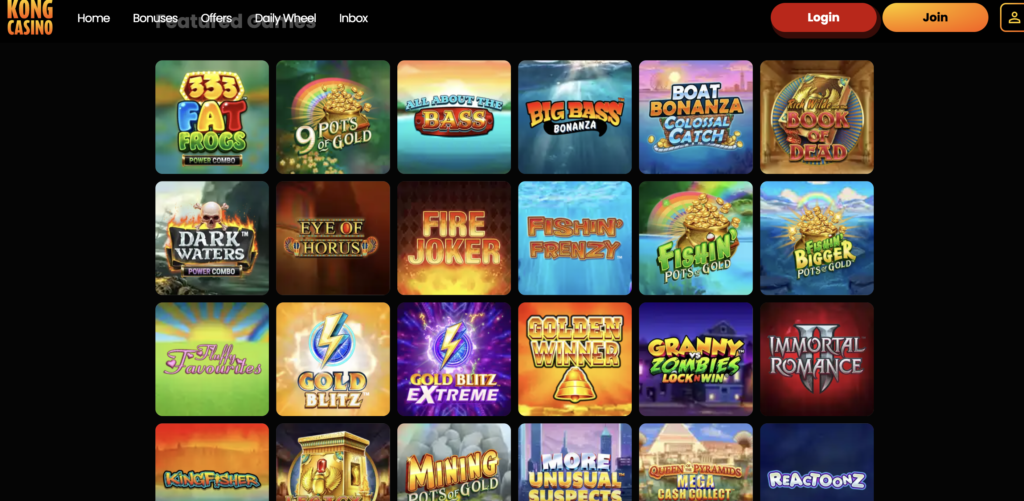Launch the Granny vs Zombies game
The width and height of the screenshot is (1024, 501).
pos(696,359)
